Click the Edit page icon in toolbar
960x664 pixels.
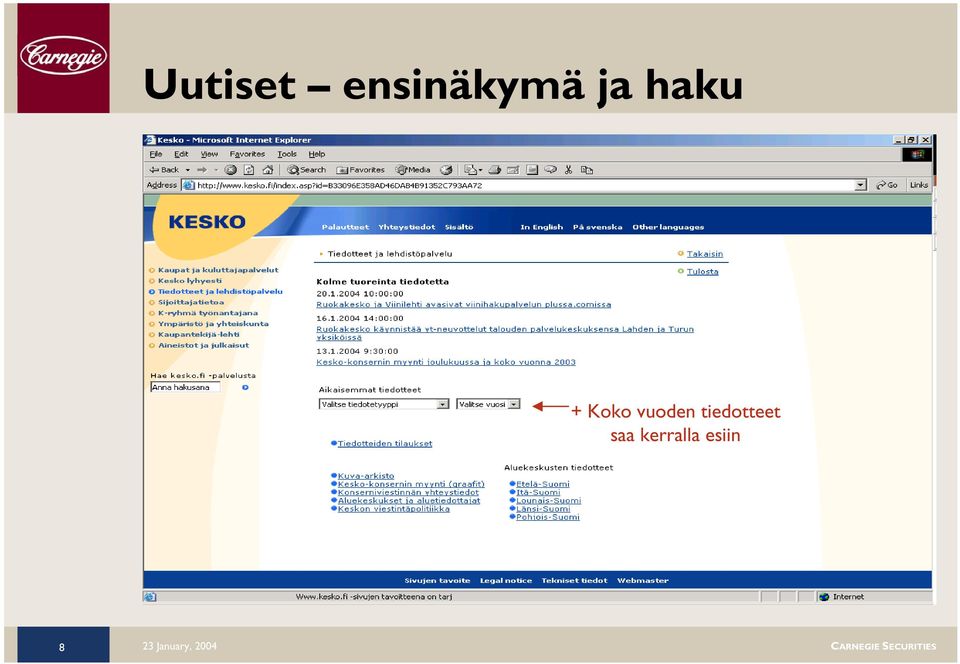(x=513, y=170)
